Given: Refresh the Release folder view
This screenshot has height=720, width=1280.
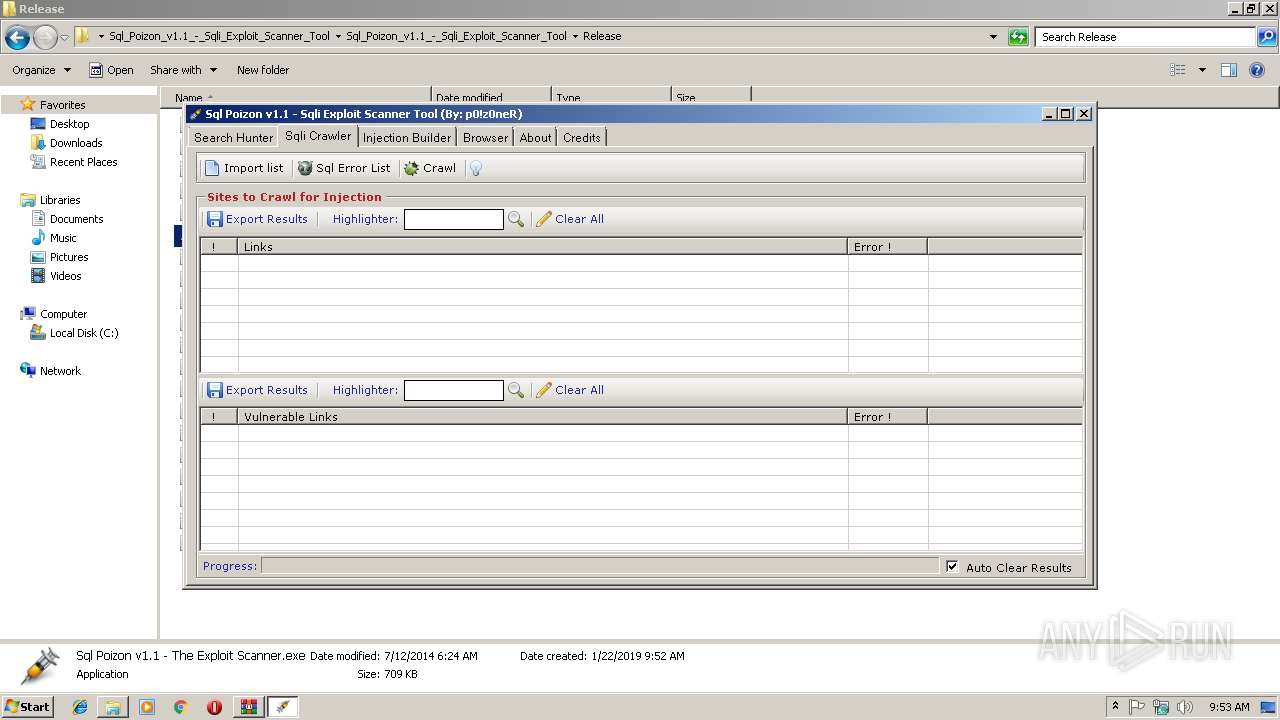Looking at the screenshot, I should click(1018, 37).
